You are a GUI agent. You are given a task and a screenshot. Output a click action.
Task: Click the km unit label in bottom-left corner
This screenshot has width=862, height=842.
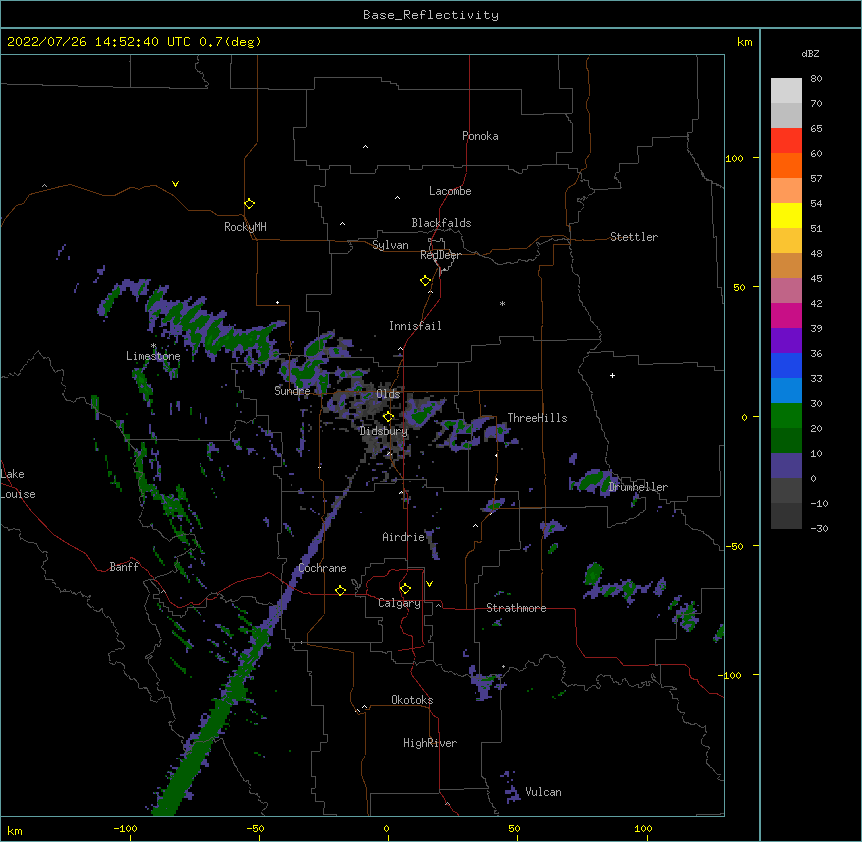pyautogui.click(x=15, y=831)
